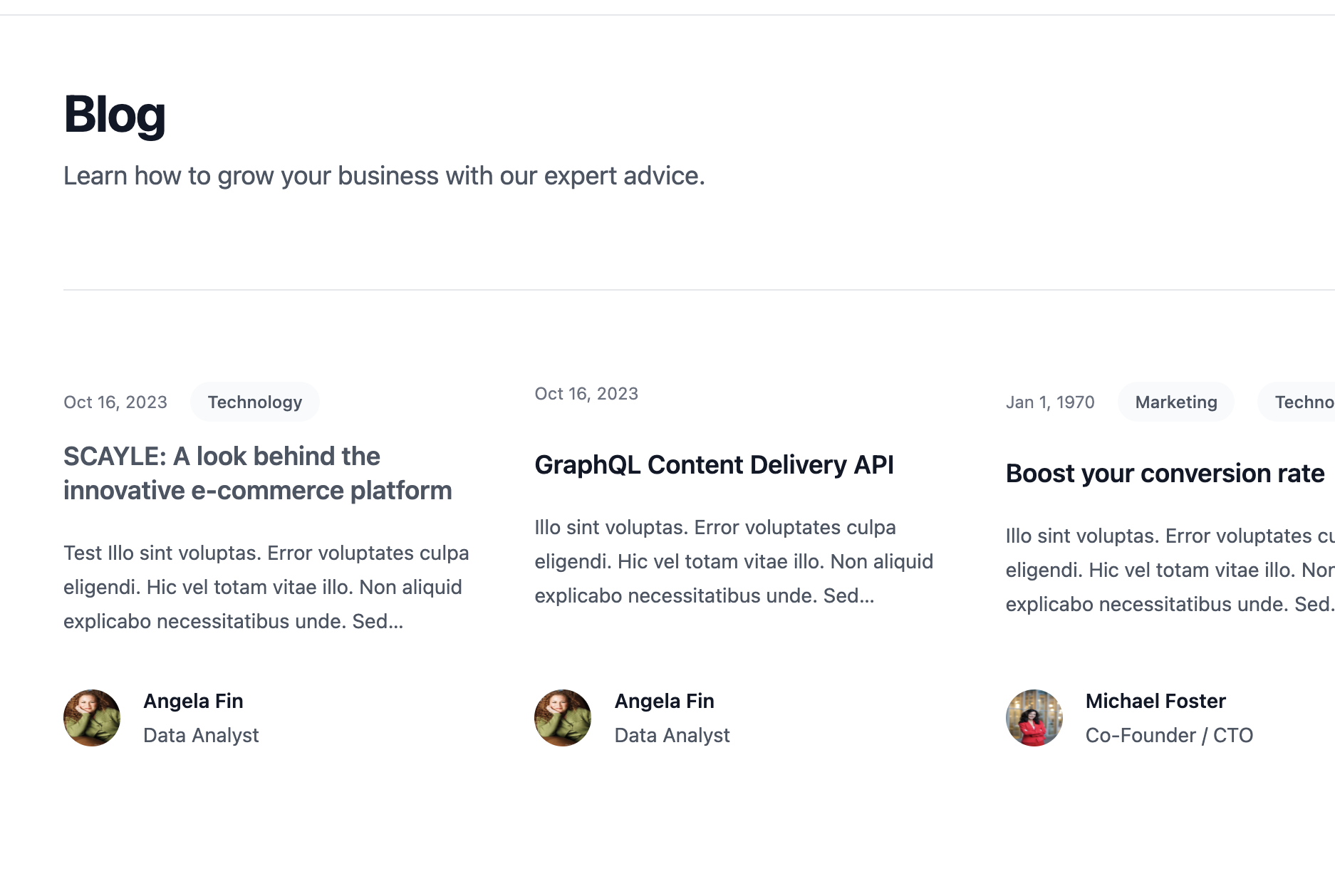The height and width of the screenshot is (896, 1335).
Task: Click the GraphQL post excerpt text
Action: (x=734, y=561)
